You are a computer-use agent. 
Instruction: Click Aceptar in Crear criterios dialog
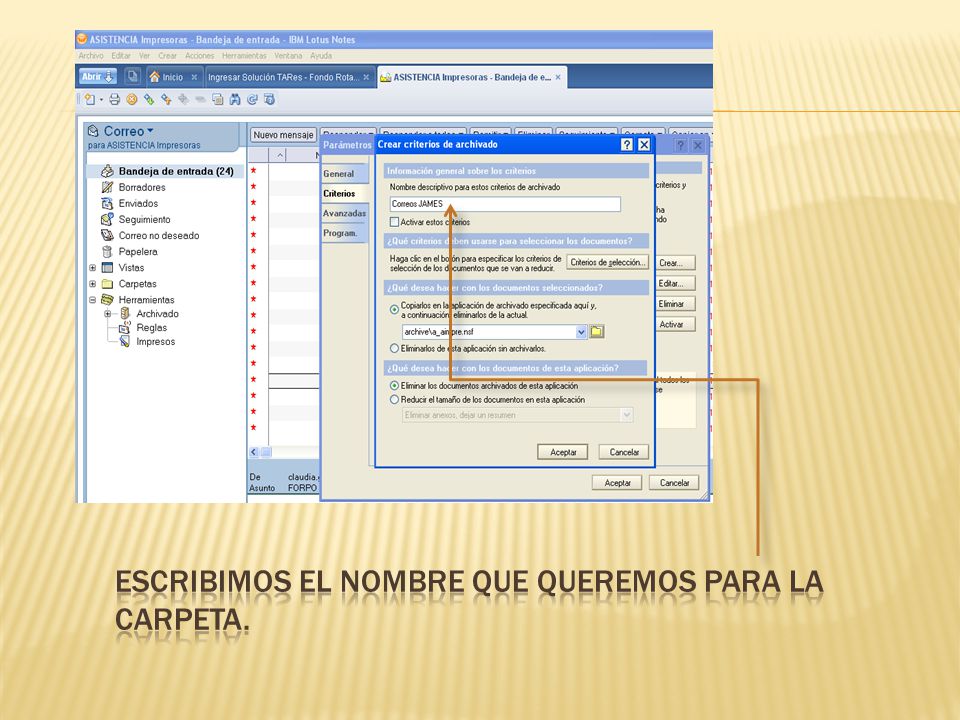coord(563,452)
